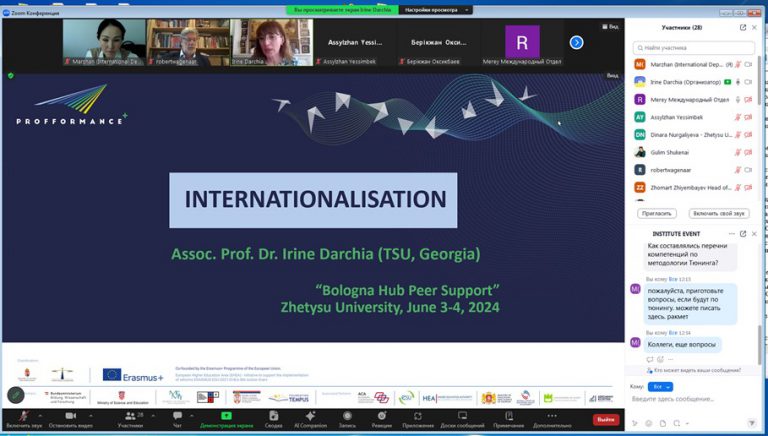Open Участники participants tab in toolbar

click(130, 417)
